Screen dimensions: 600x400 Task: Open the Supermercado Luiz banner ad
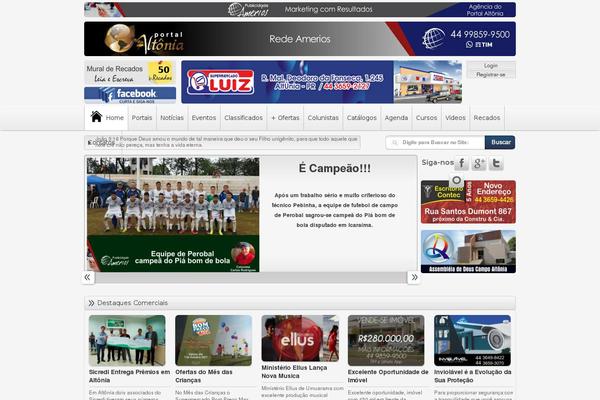click(322, 82)
